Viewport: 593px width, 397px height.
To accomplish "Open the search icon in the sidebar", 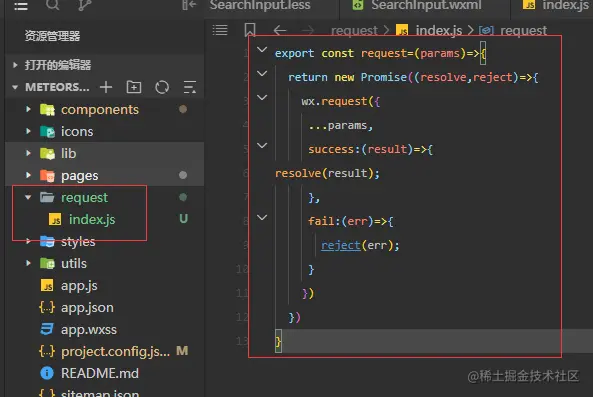I will (53, 5).
